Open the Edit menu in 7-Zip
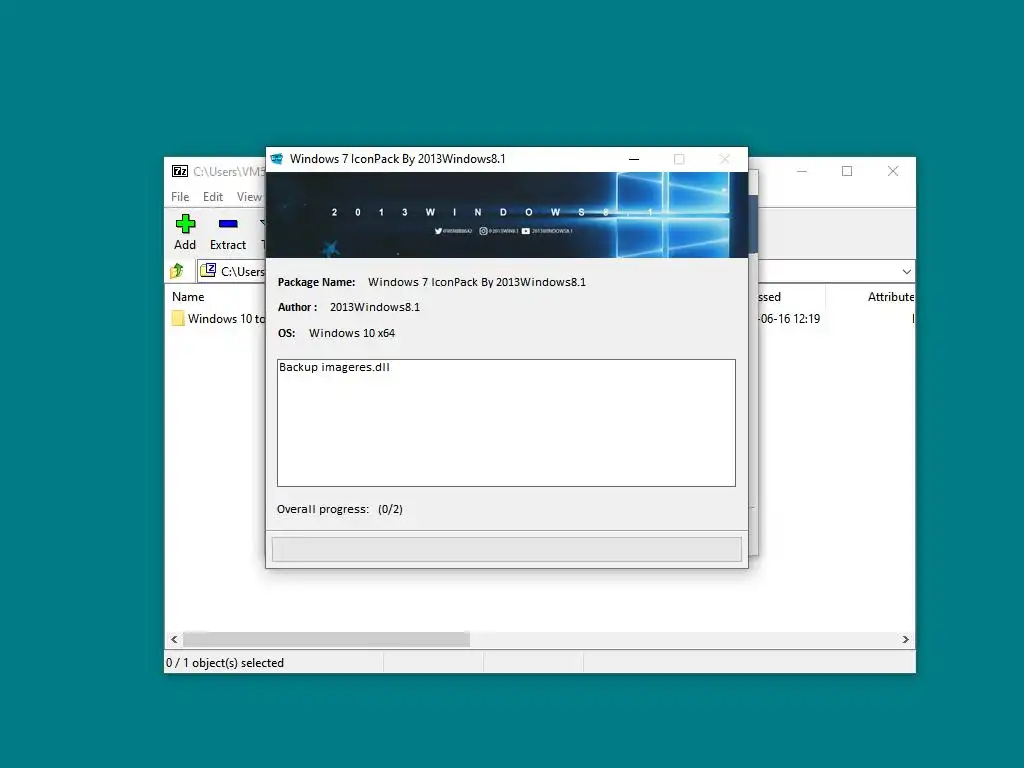 point(213,197)
